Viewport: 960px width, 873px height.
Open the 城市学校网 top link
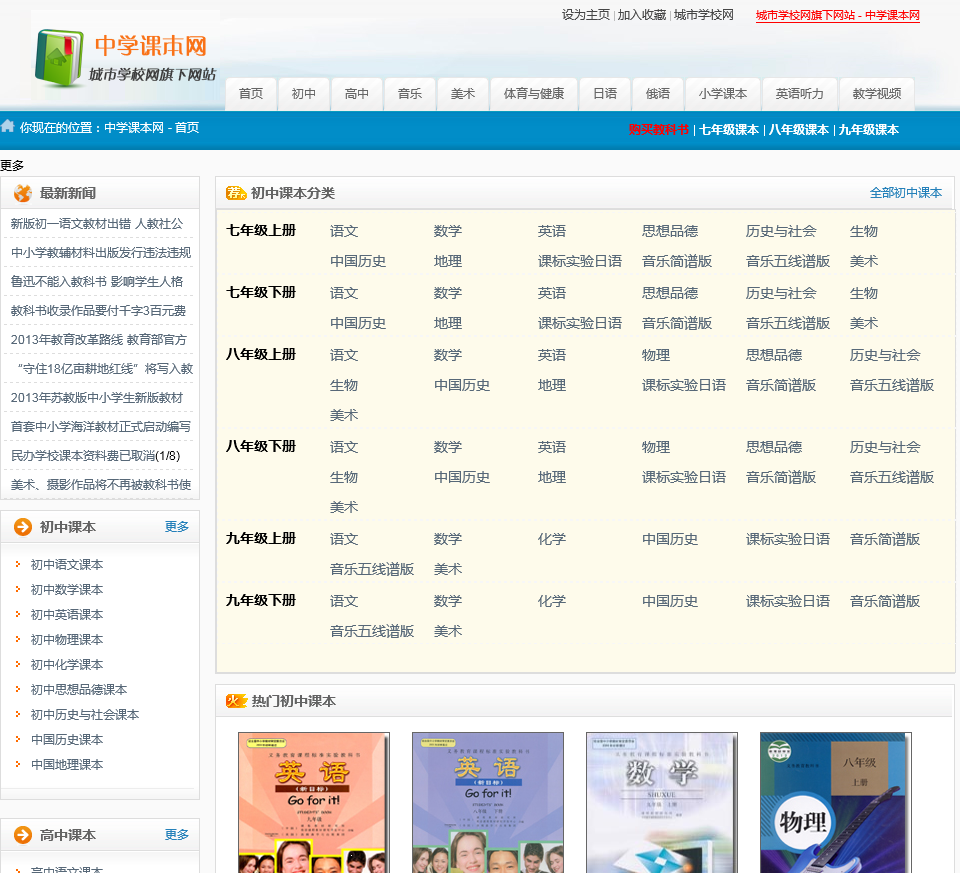pyautogui.click(x=703, y=15)
